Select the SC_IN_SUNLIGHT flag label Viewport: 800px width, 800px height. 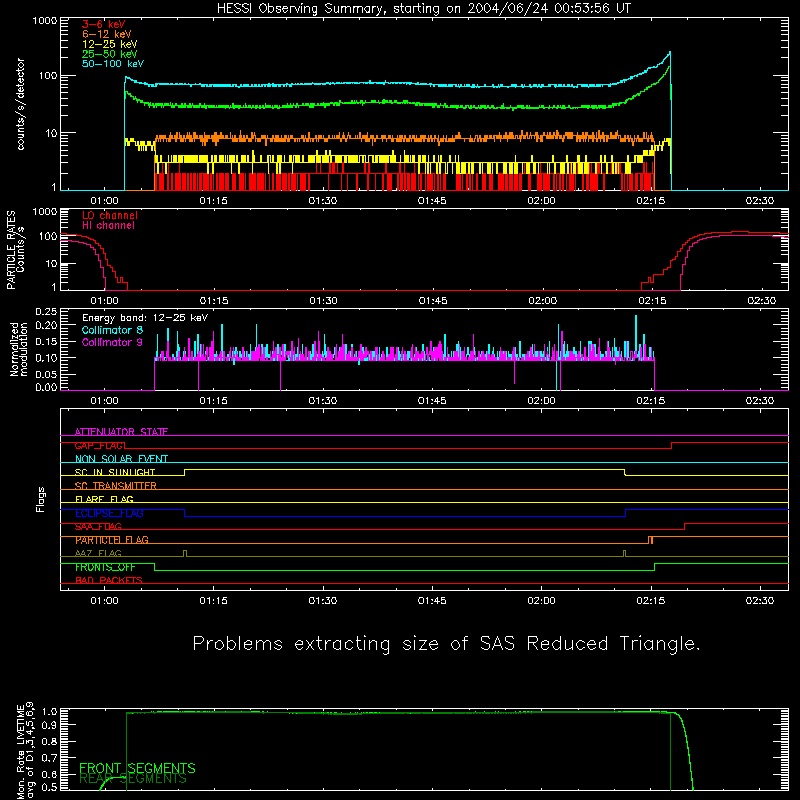pyautogui.click(x=115, y=472)
